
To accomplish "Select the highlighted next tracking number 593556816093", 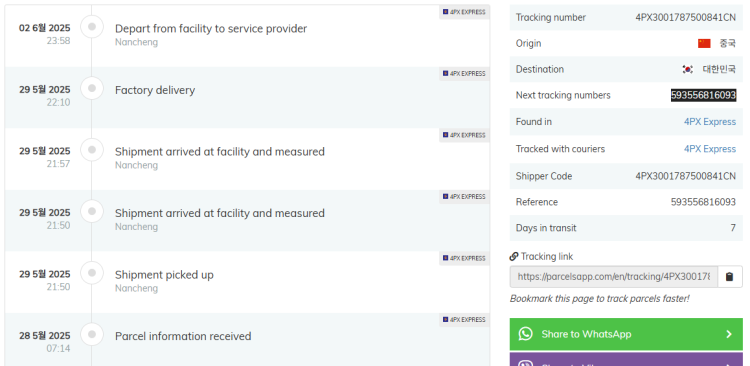I will coord(703,95).
